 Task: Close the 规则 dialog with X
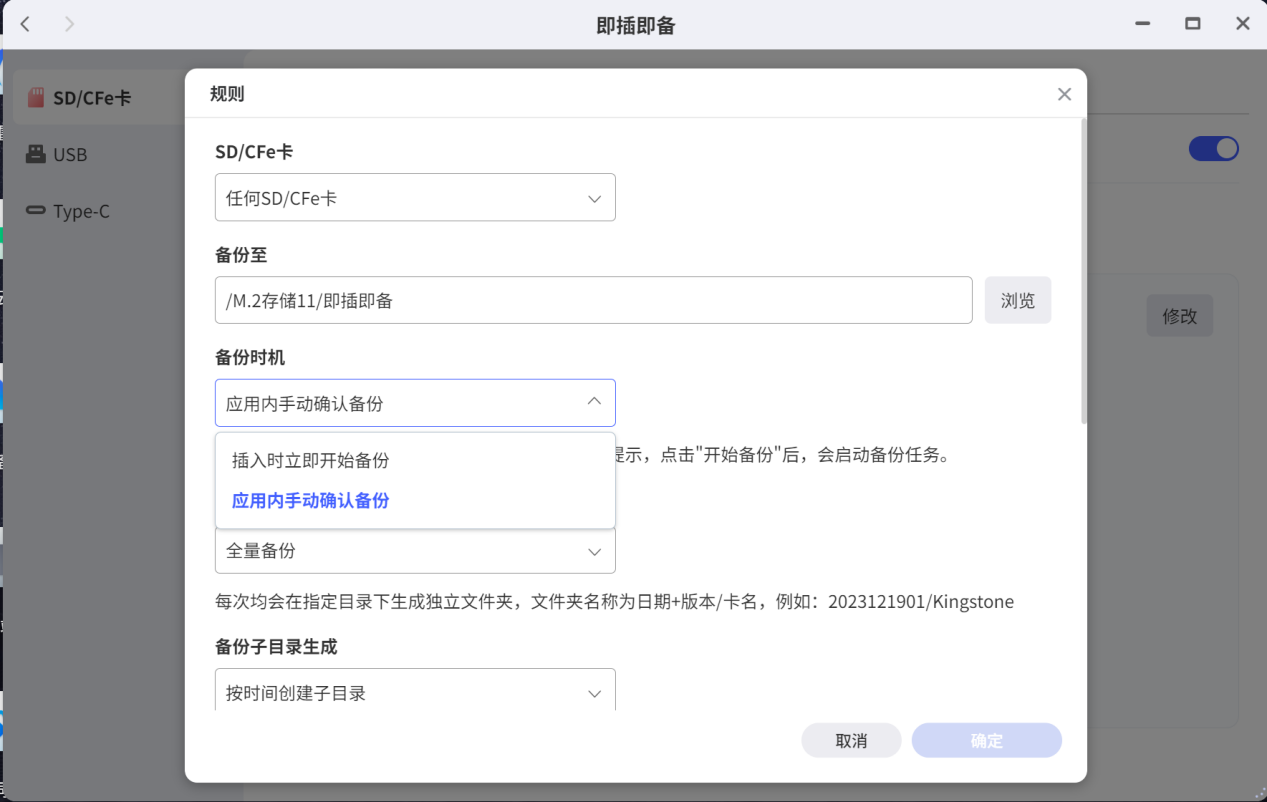1064,94
